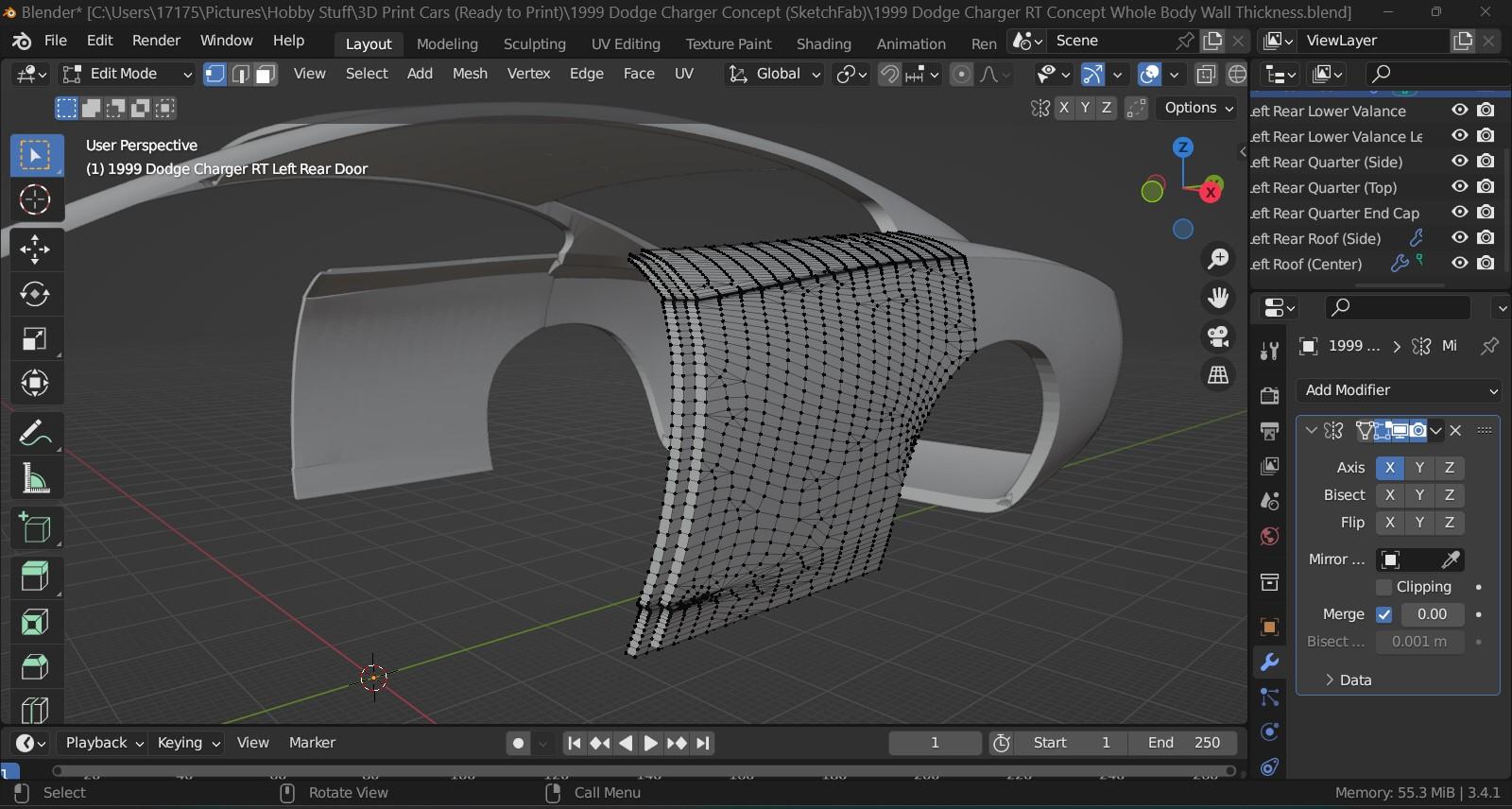Image resolution: width=1512 pixels, height=809 pixels.
Task: Click the Zoom view gizmo icon
Action: [x=1219, y=258]
